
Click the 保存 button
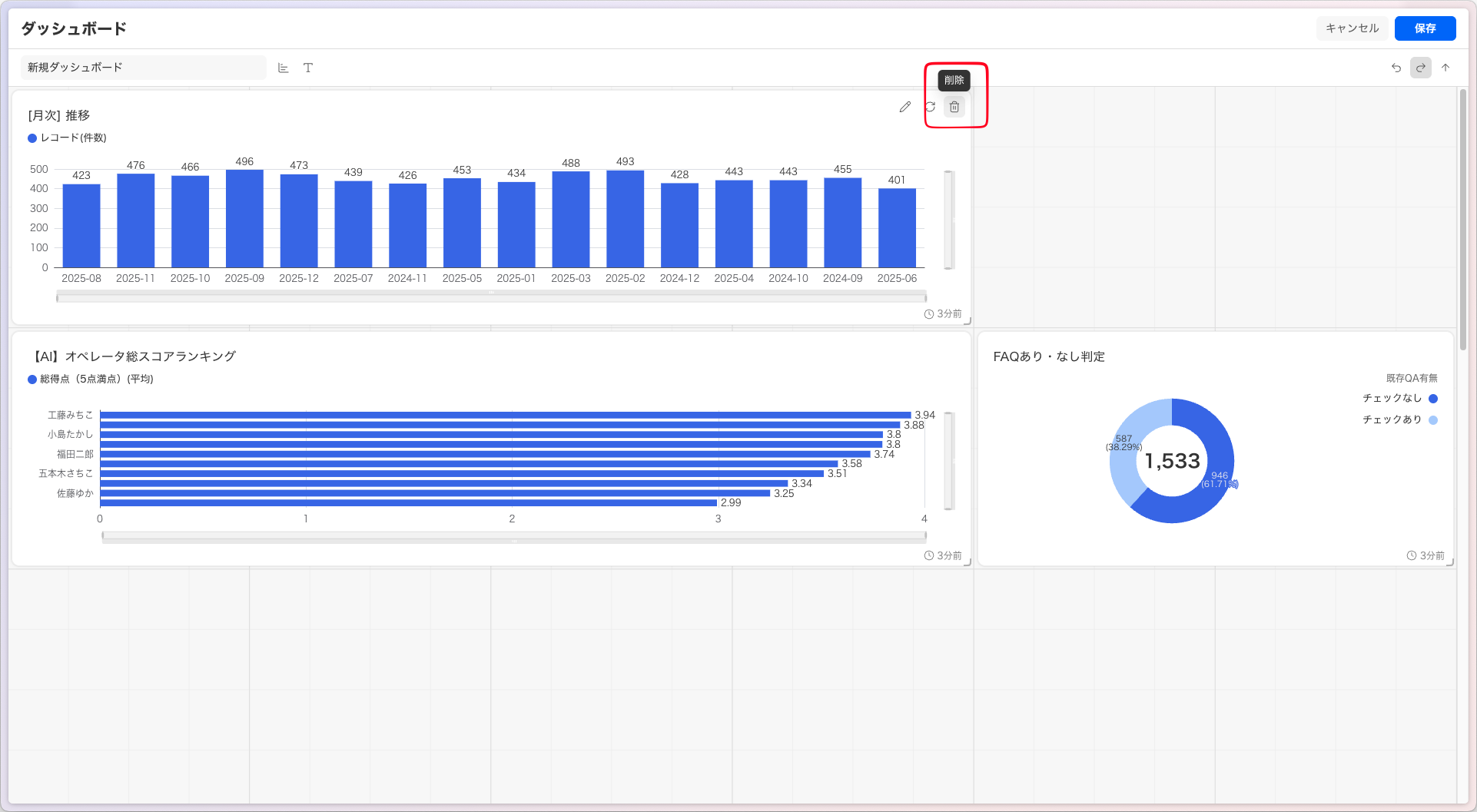click(x=1426, y=28)
